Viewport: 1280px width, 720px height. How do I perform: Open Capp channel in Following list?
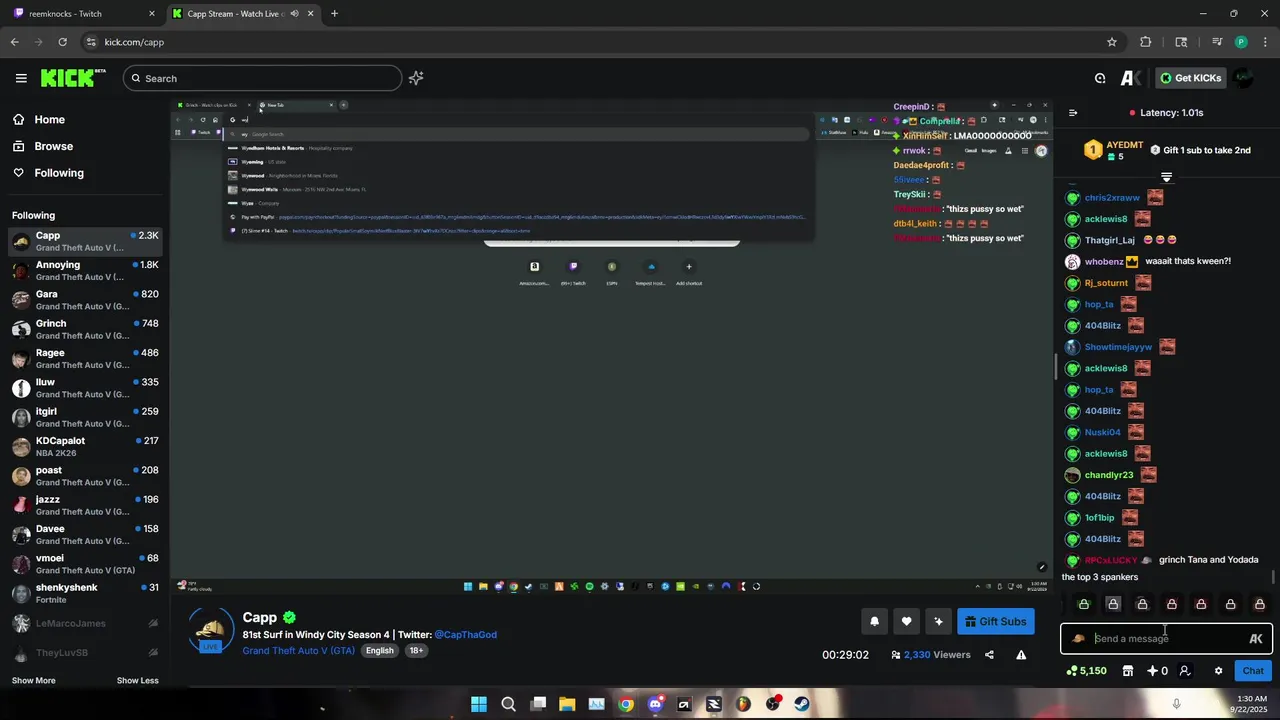(x=85, y=241)
